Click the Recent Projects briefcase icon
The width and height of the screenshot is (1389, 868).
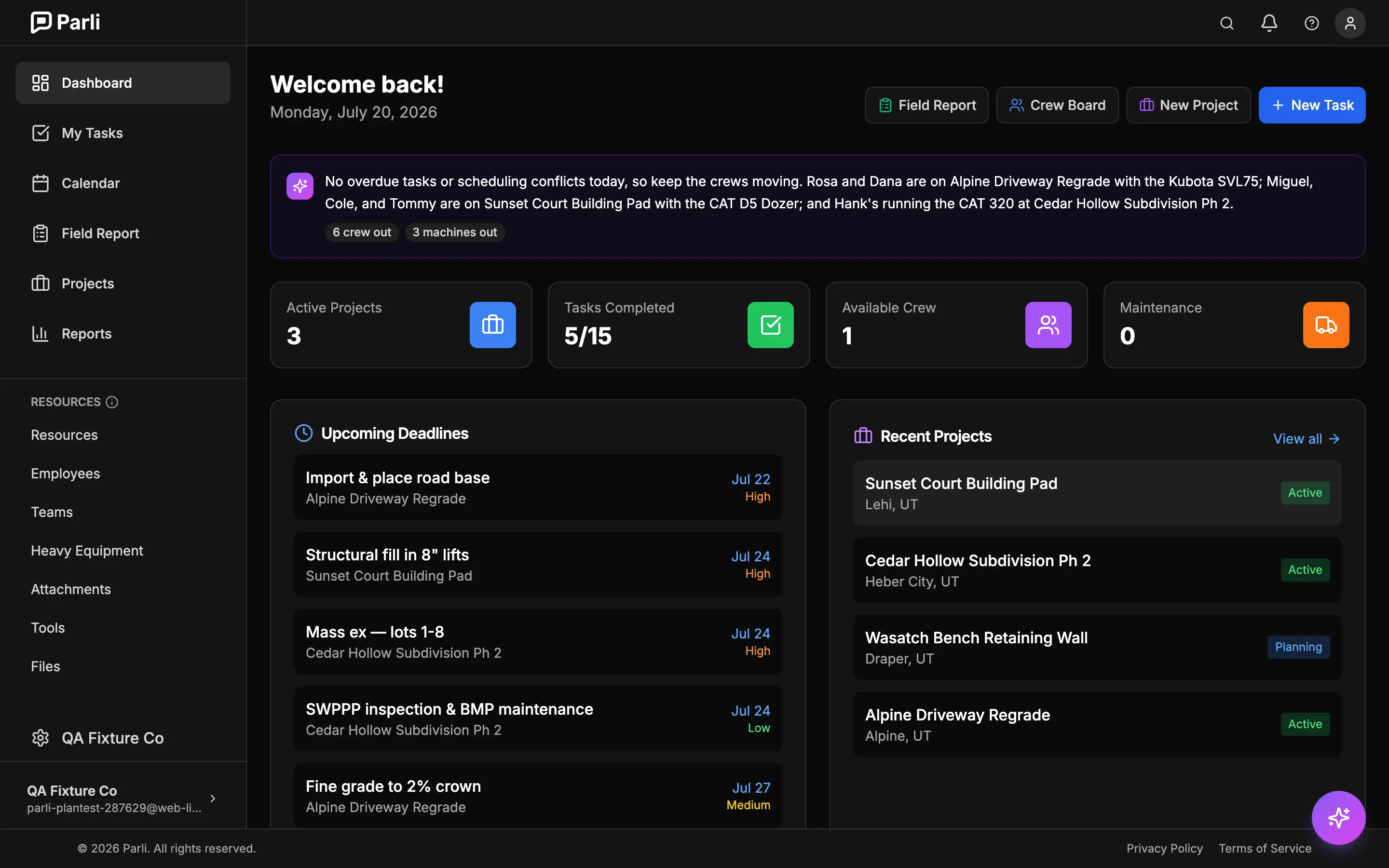click(863, 436)
